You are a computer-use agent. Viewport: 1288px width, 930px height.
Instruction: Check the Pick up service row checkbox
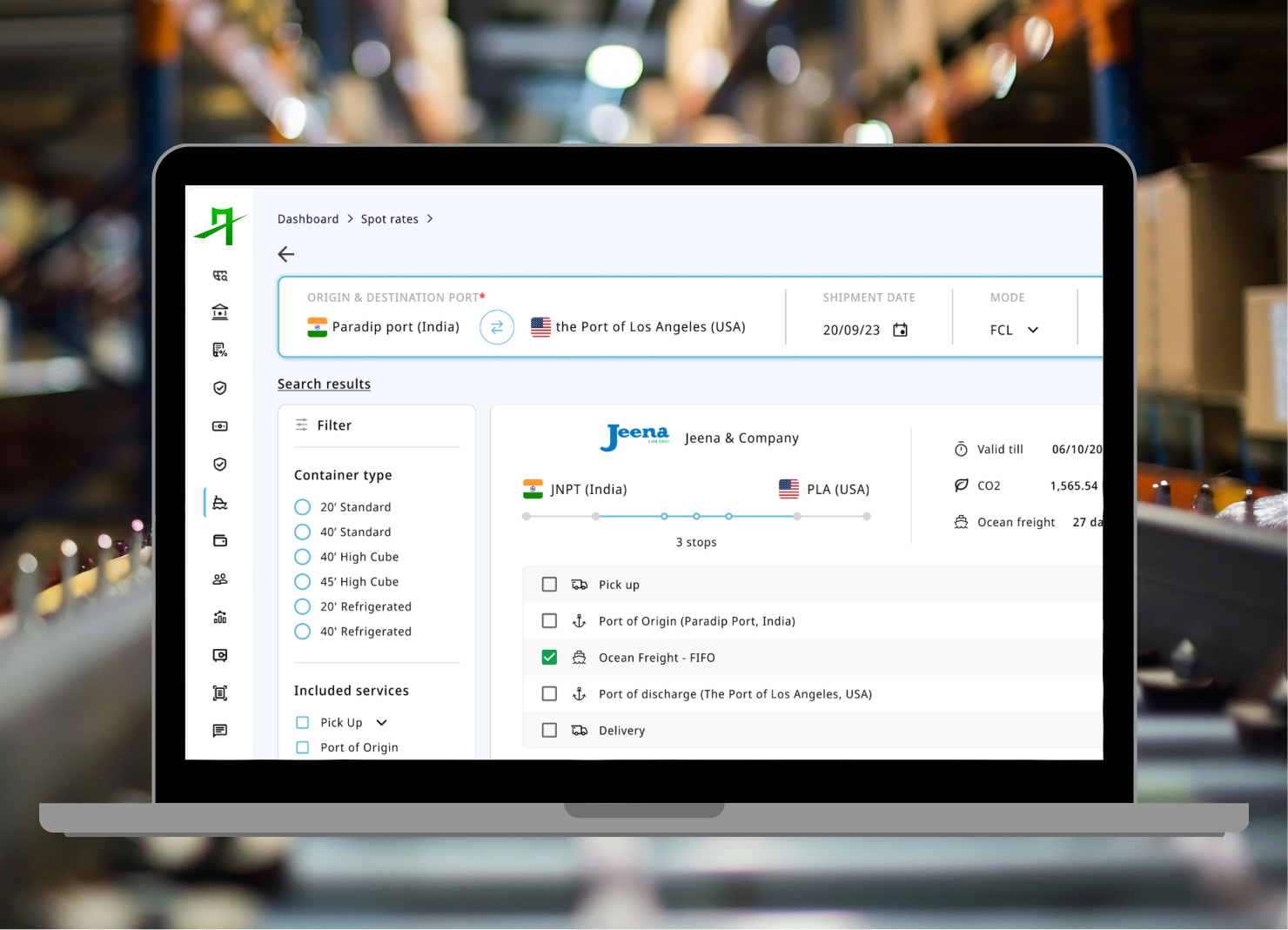point(549,585)
